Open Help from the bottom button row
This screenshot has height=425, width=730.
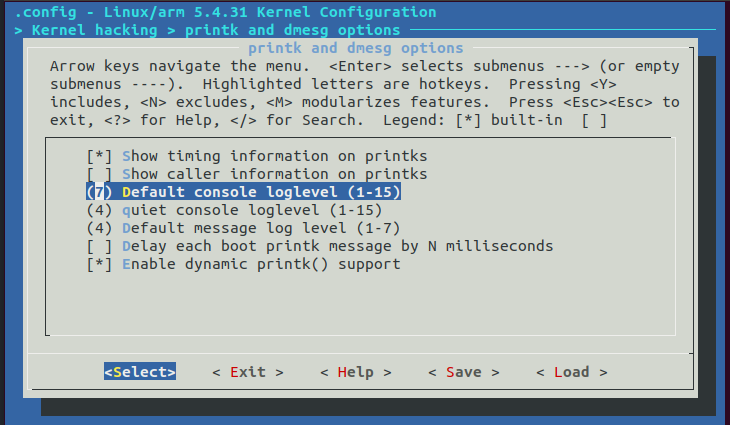point(355,372)
